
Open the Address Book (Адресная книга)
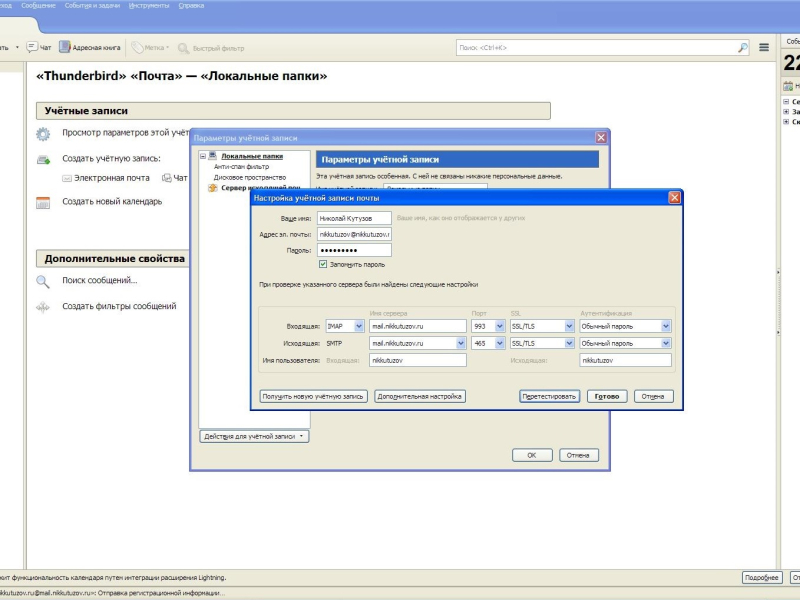pyautogui.click(x=90, y=47)
